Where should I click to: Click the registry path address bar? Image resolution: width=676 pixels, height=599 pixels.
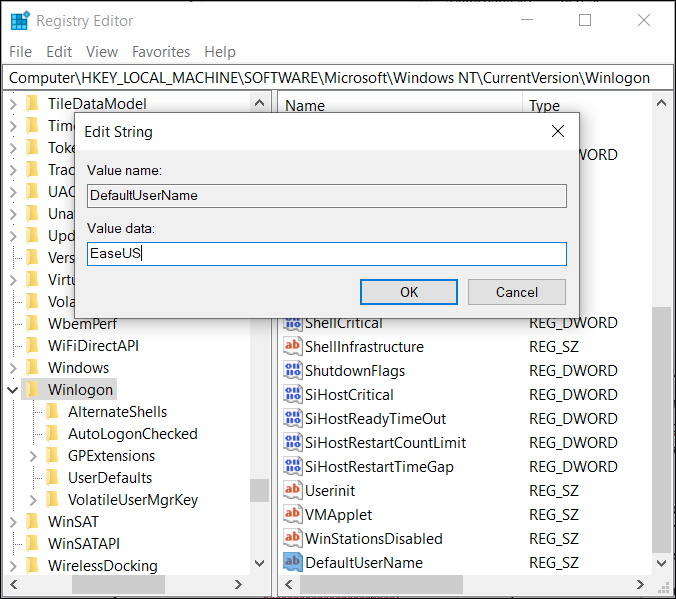click(x=338, y=78)
